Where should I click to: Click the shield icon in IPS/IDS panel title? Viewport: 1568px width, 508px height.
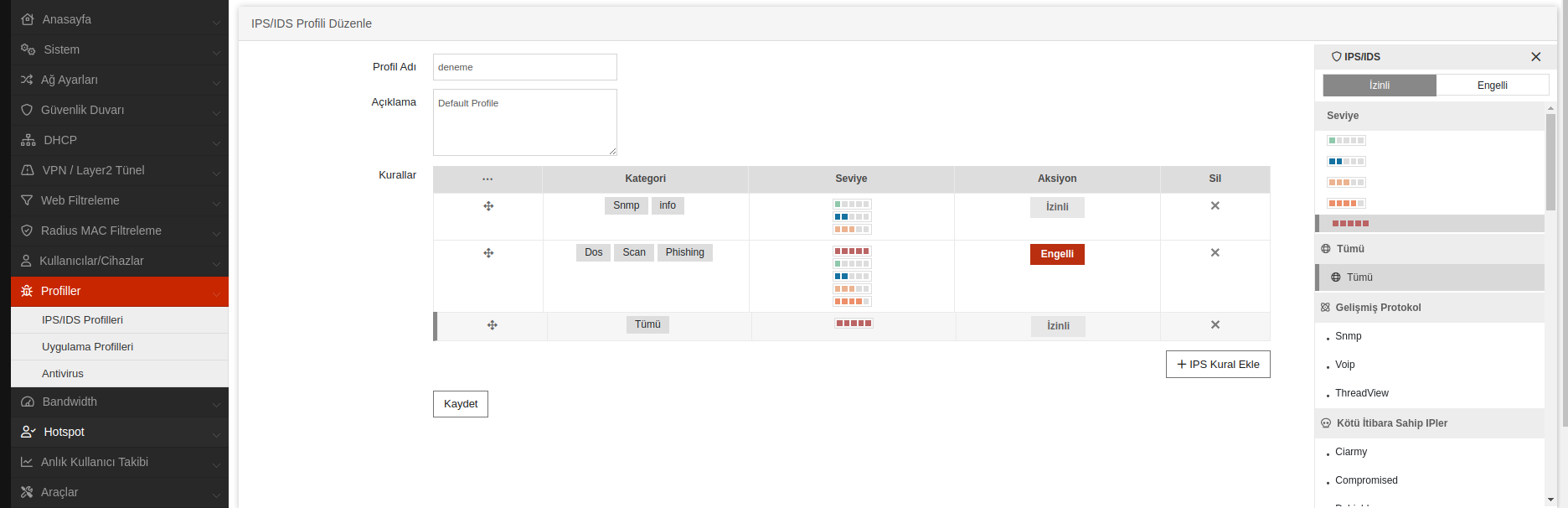(1337, 57)
